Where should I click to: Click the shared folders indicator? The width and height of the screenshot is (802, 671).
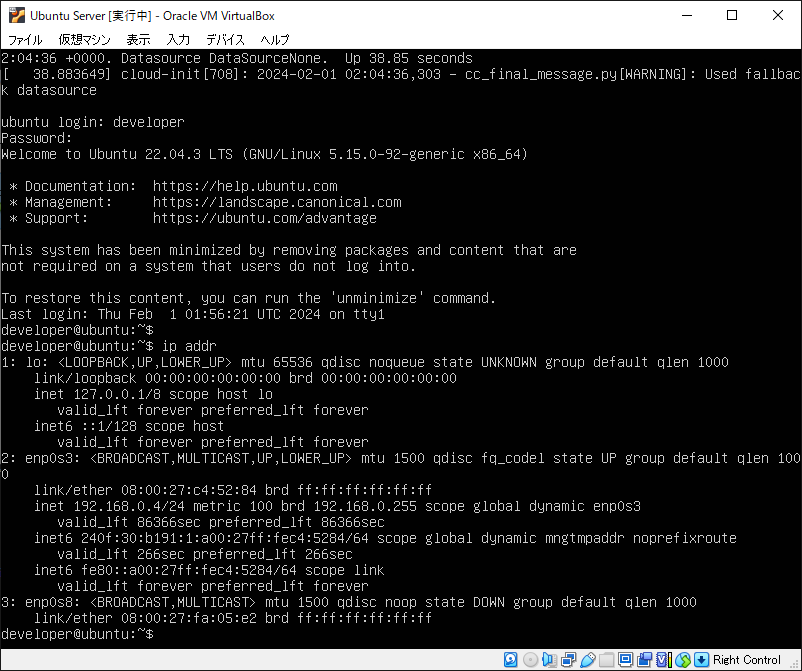607,660
